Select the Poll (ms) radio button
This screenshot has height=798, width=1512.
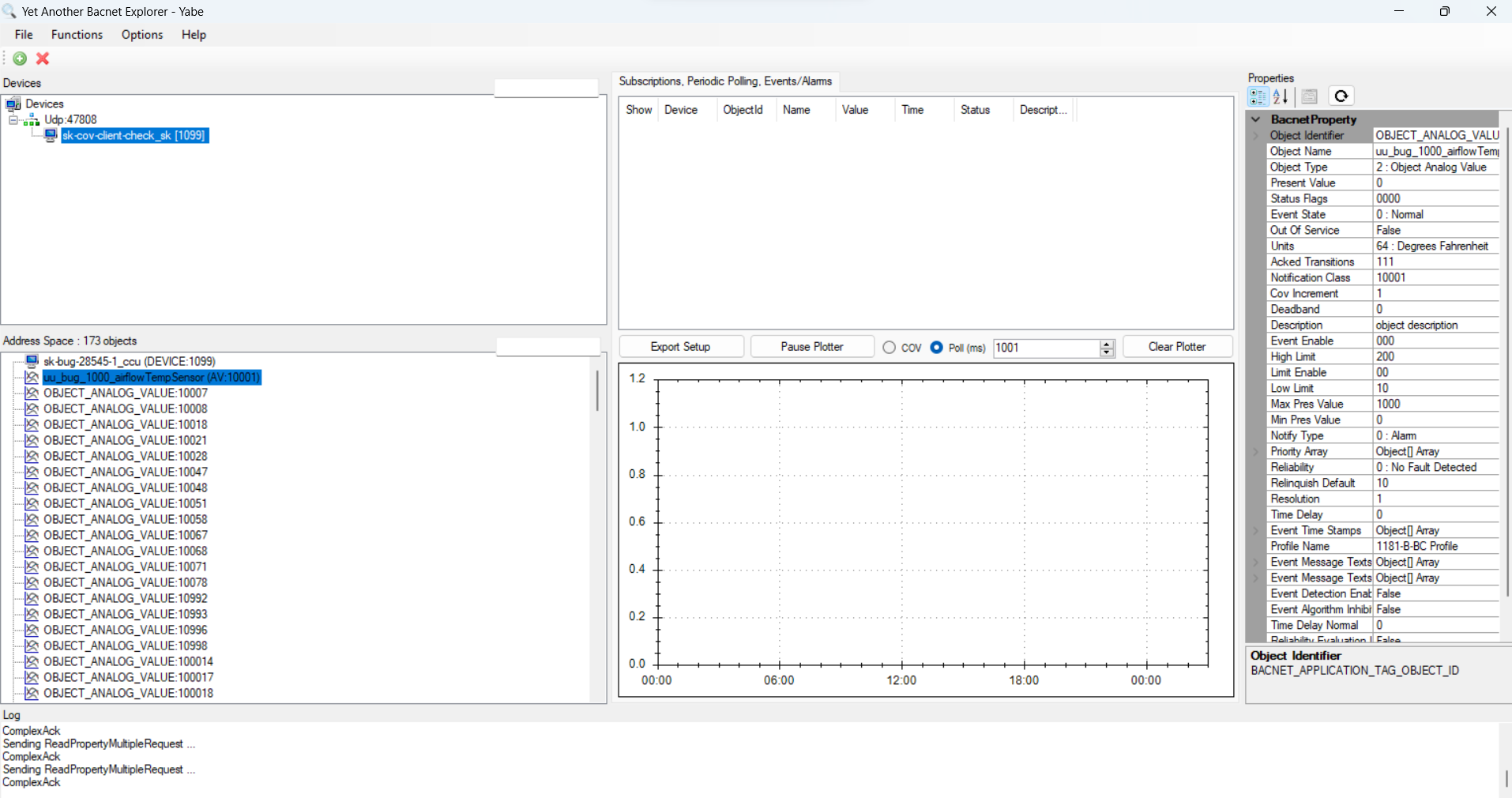click(936, 348)
